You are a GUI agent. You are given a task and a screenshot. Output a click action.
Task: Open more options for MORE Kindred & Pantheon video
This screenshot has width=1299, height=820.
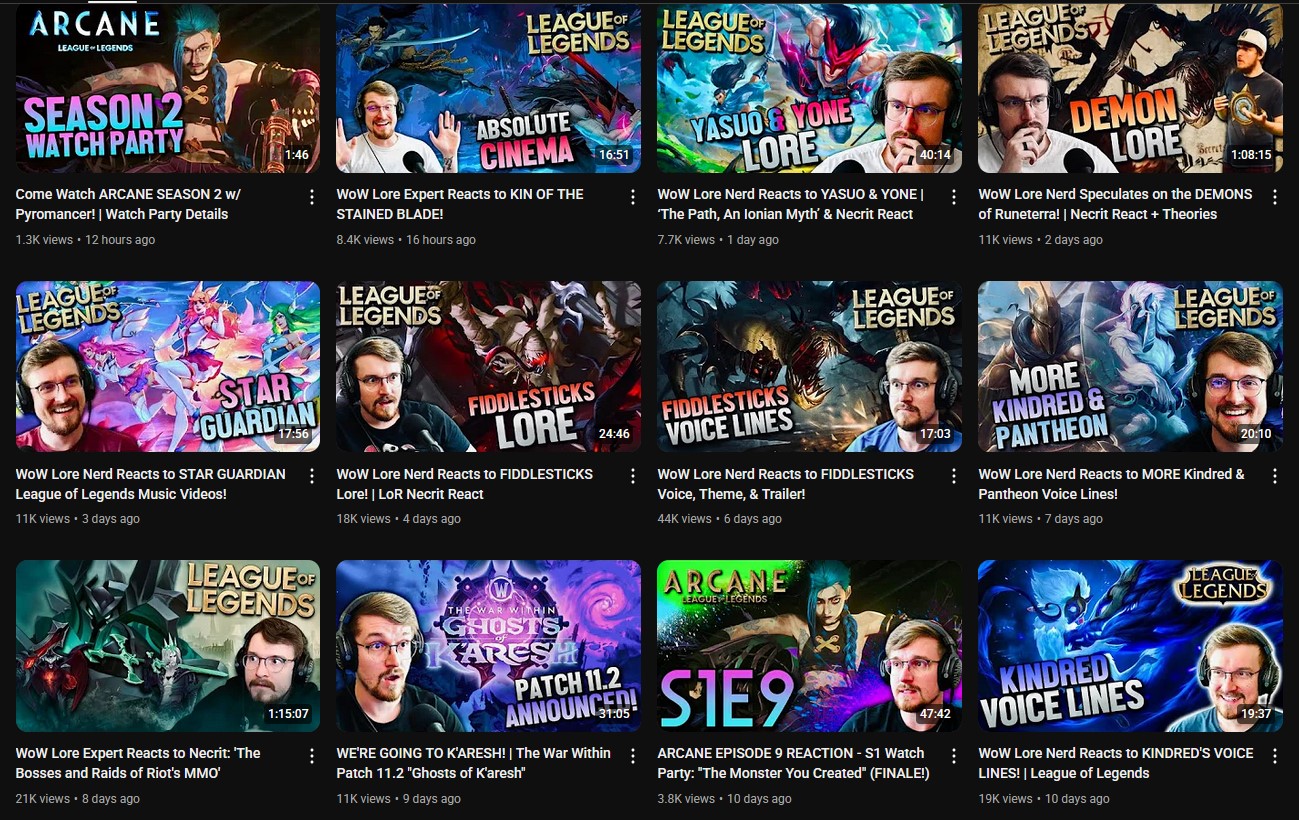coord(1274,476)
